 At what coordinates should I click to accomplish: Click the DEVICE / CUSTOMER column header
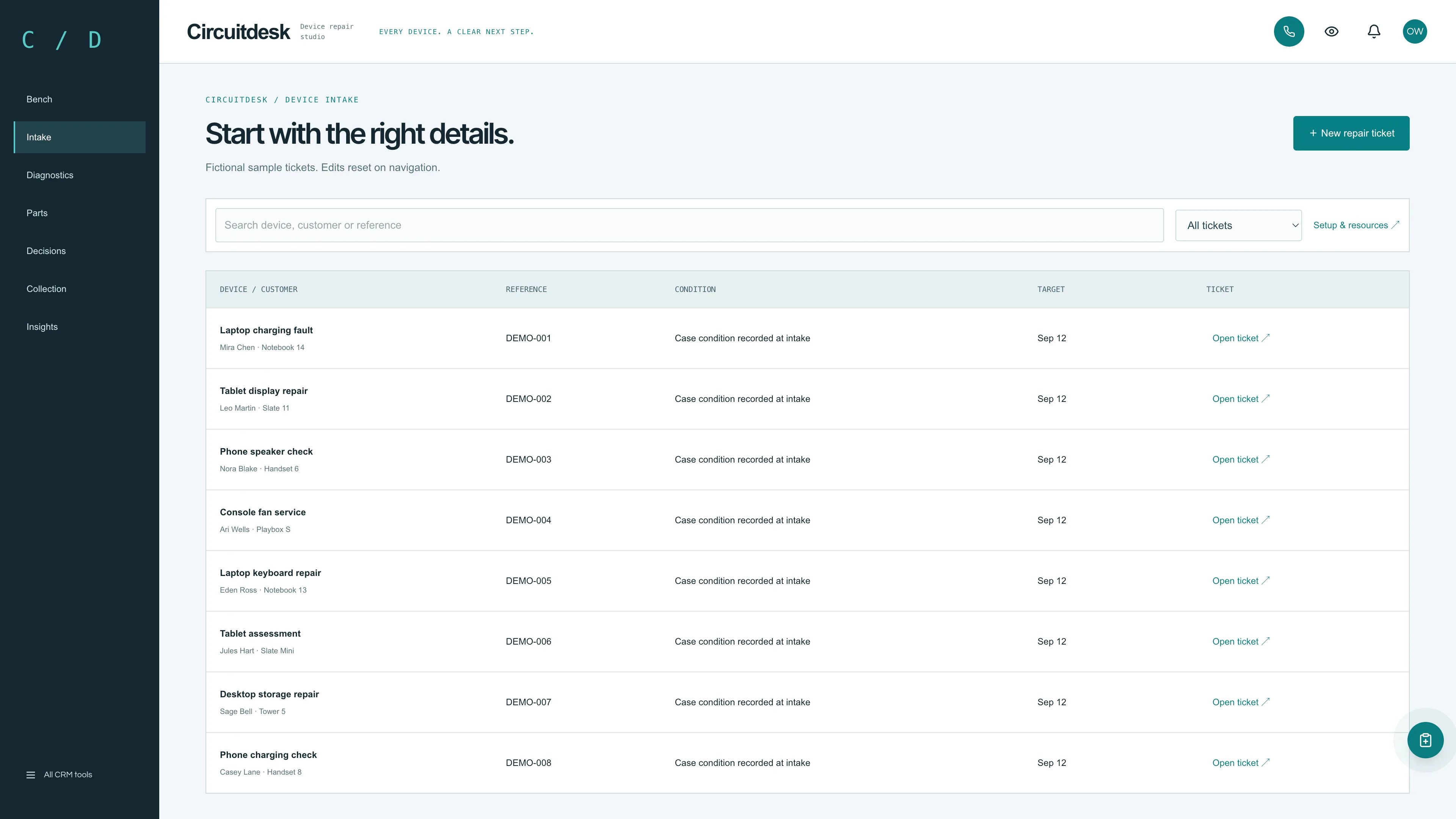pyautogui.click(x=258, y=289)
